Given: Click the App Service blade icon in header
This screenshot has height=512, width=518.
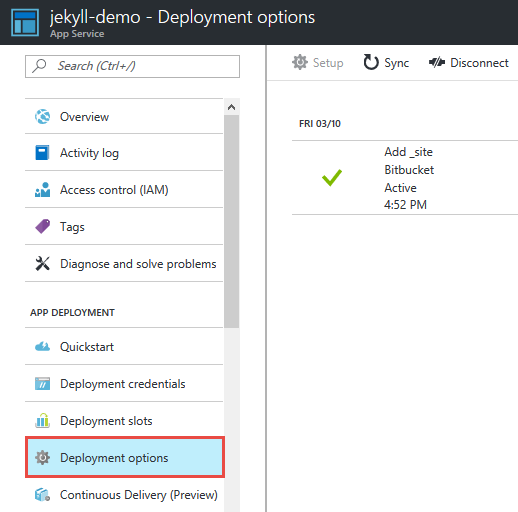Looking at the screenshot, I should 25,22.
